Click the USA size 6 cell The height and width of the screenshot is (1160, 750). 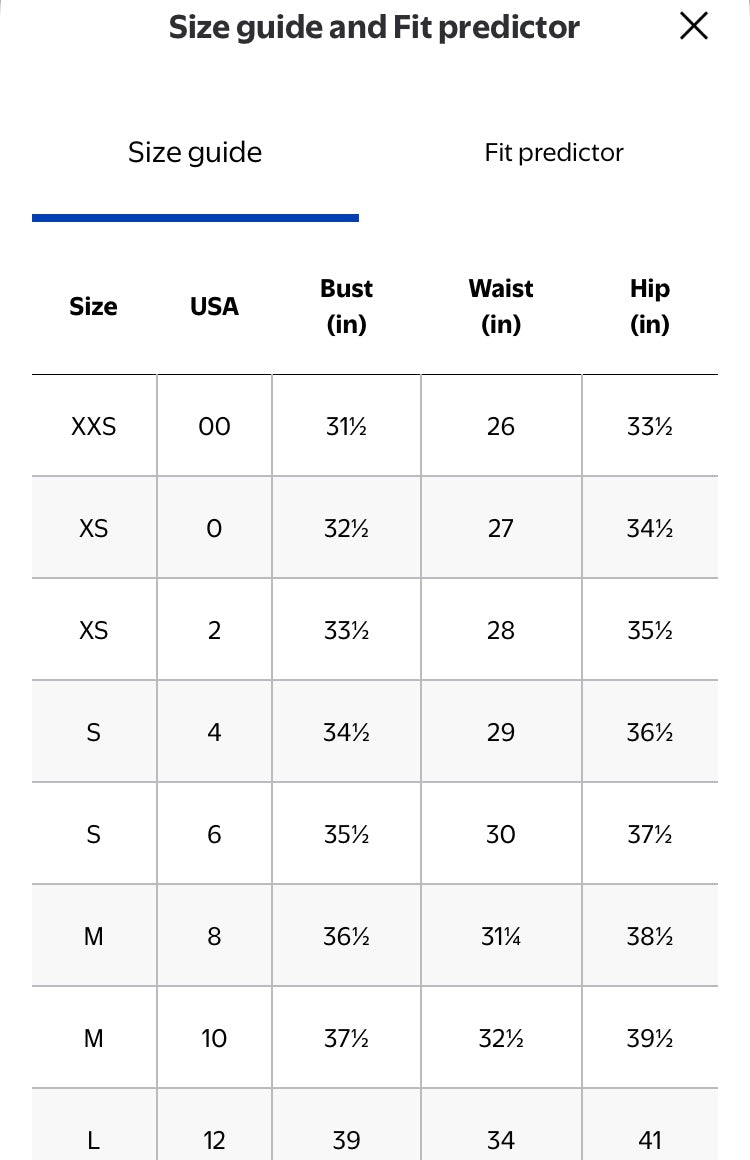click(x=214, y=835)
